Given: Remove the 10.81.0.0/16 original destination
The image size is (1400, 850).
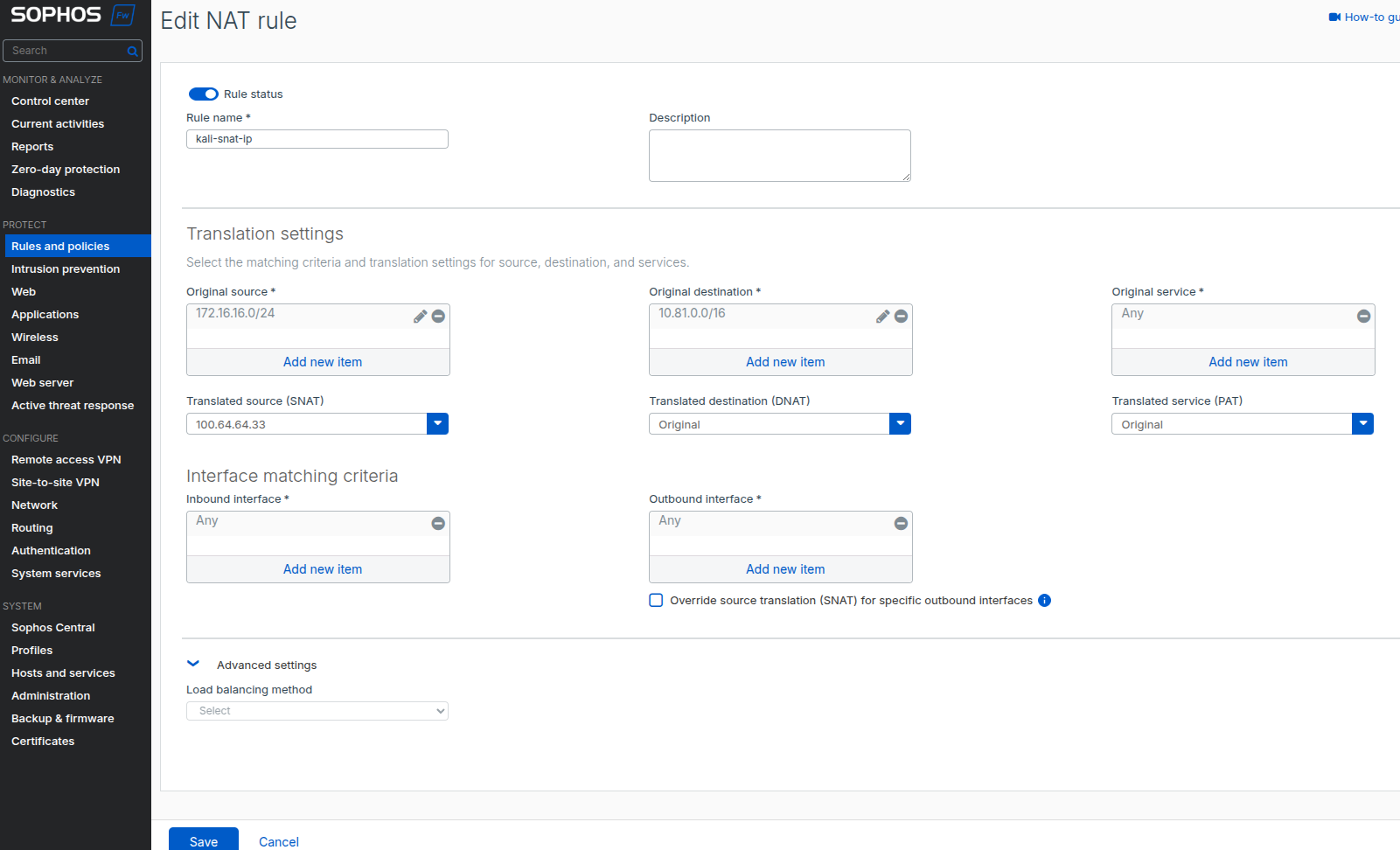Looking at the screenshot, I should (901, 317).
